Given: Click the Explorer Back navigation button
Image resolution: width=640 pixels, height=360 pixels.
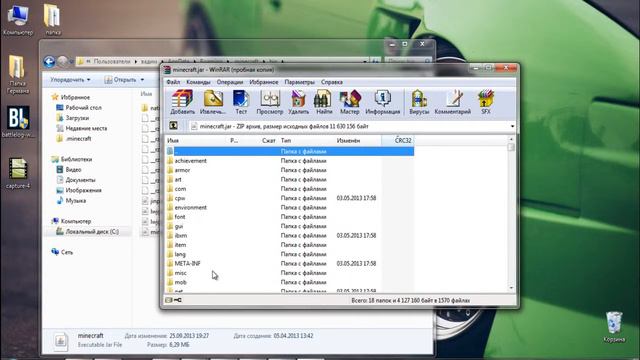Looking at the screenshot, I should tap(49, 62).
